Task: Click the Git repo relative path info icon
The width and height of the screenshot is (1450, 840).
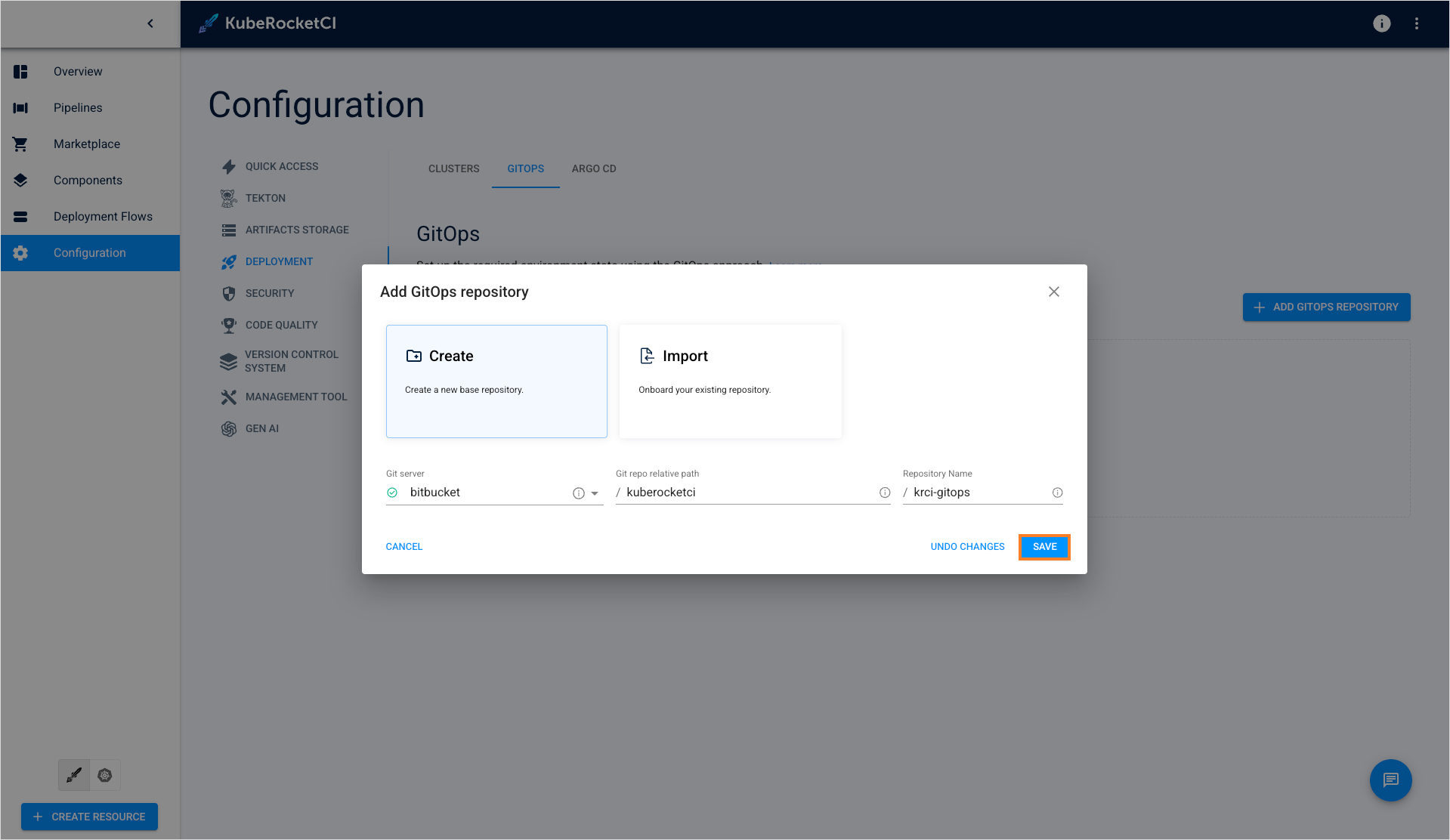Action: click(x=884, y=493)
